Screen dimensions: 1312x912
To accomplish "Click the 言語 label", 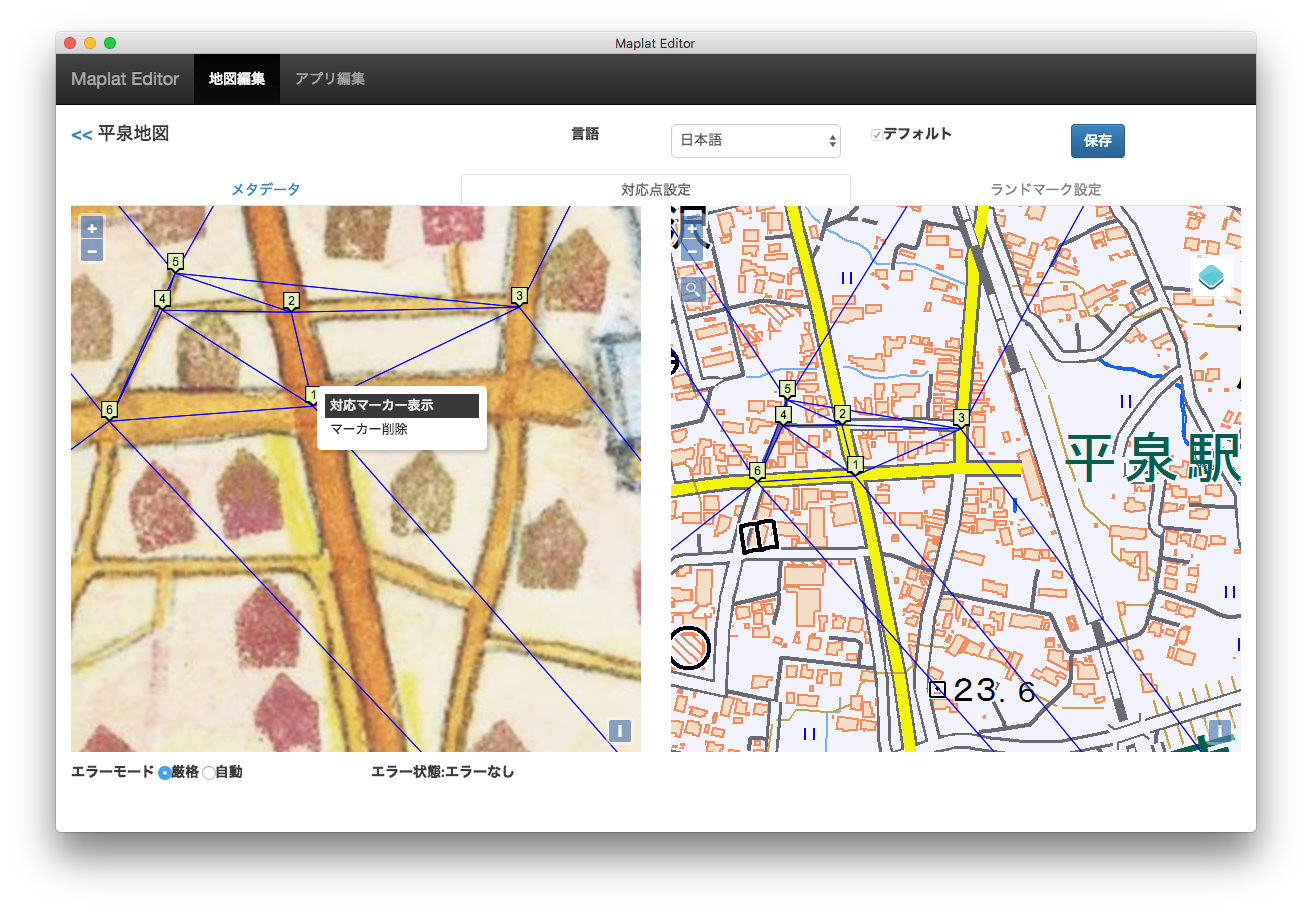I will coord(585,134).
